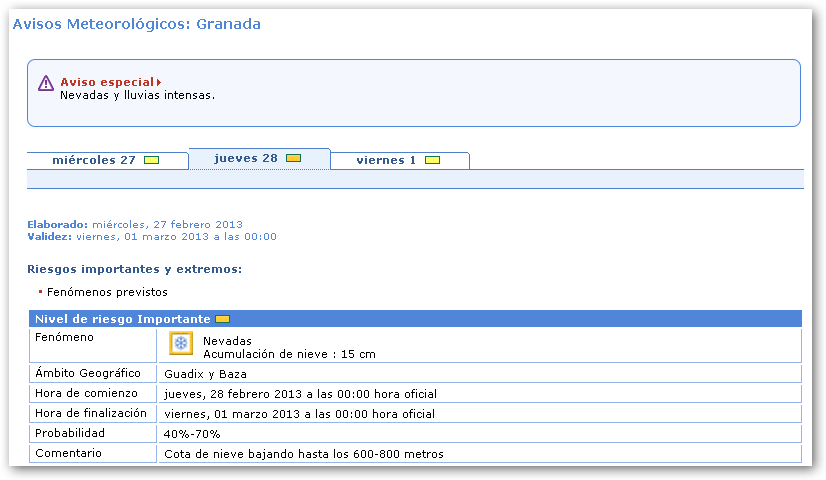Click yellow level swatch in Nivel de riesgo header
Viewport: 826px width, 480px height.
pos(222,319)
